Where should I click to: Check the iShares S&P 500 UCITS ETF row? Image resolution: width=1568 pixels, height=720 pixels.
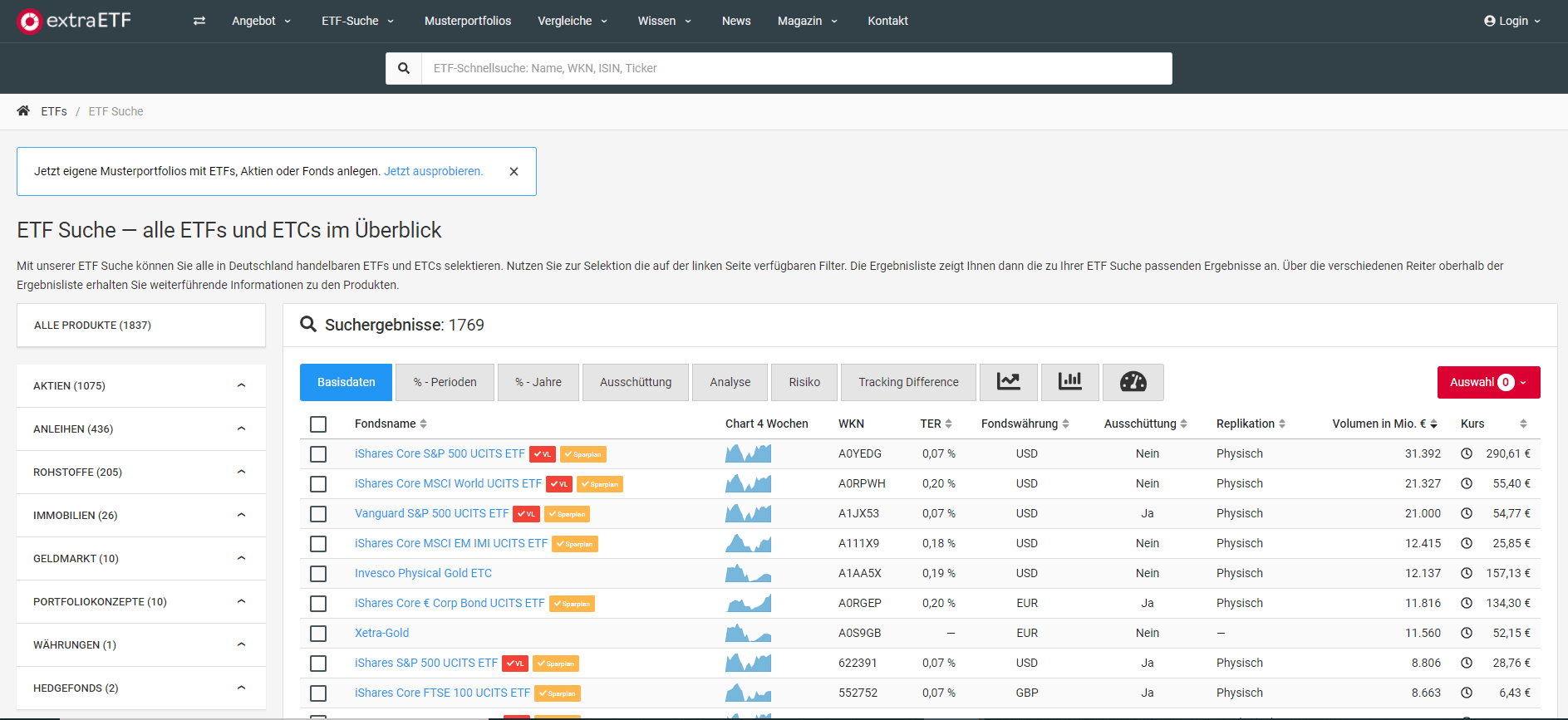(x=318, y=664)
